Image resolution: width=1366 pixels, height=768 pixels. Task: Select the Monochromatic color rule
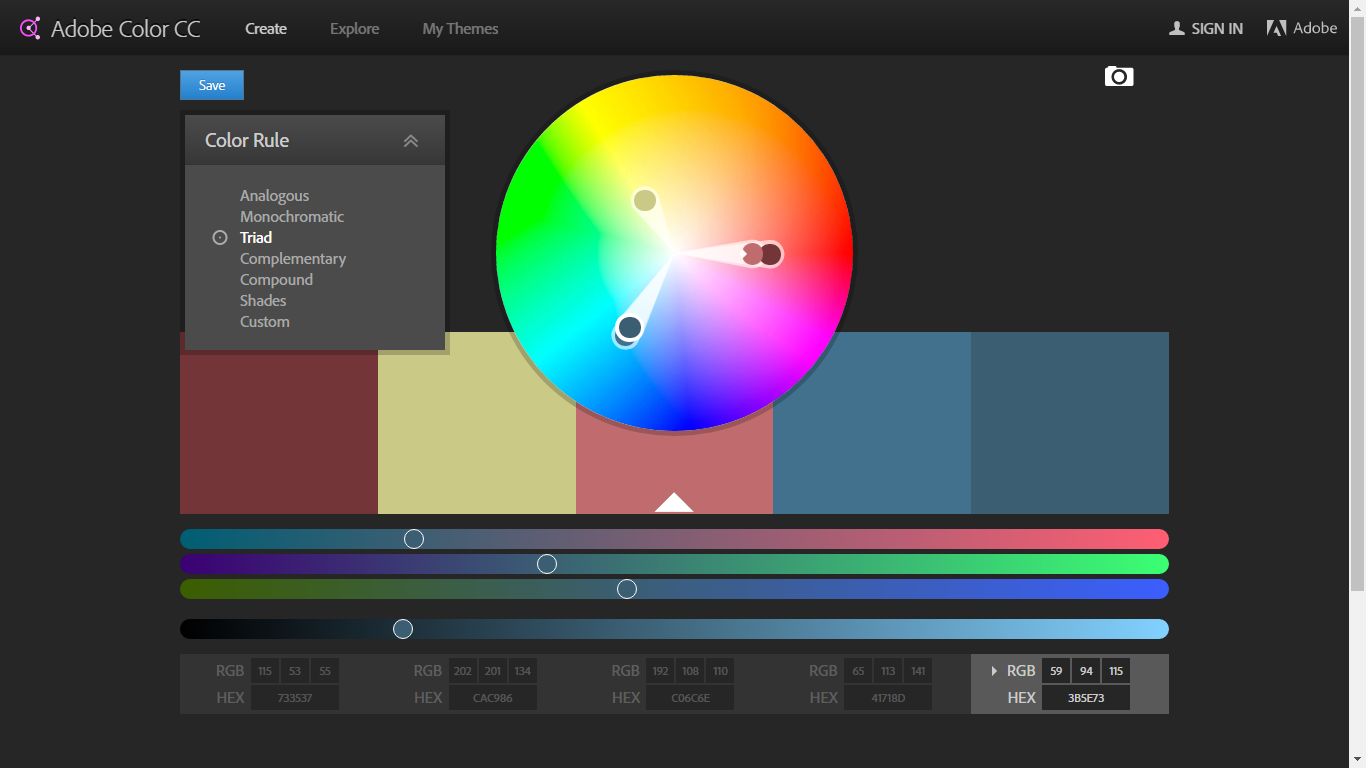[292, 217]
